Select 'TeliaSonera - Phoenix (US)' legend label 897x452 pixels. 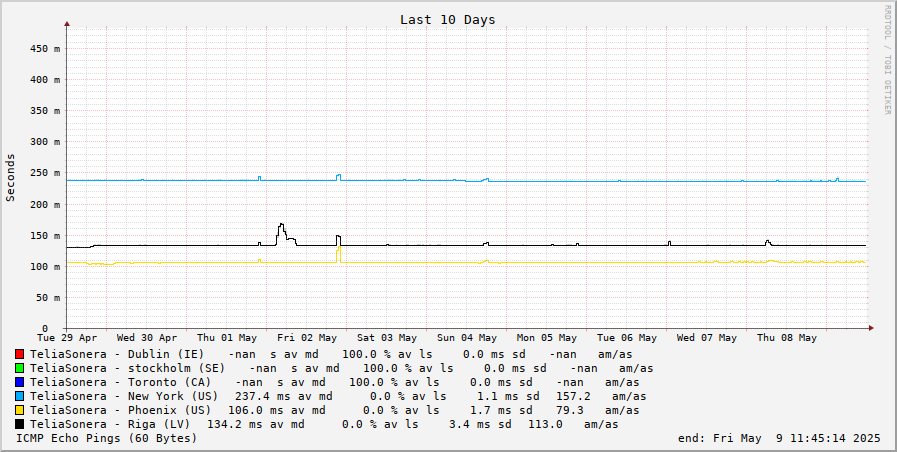[x=120, y=410]
